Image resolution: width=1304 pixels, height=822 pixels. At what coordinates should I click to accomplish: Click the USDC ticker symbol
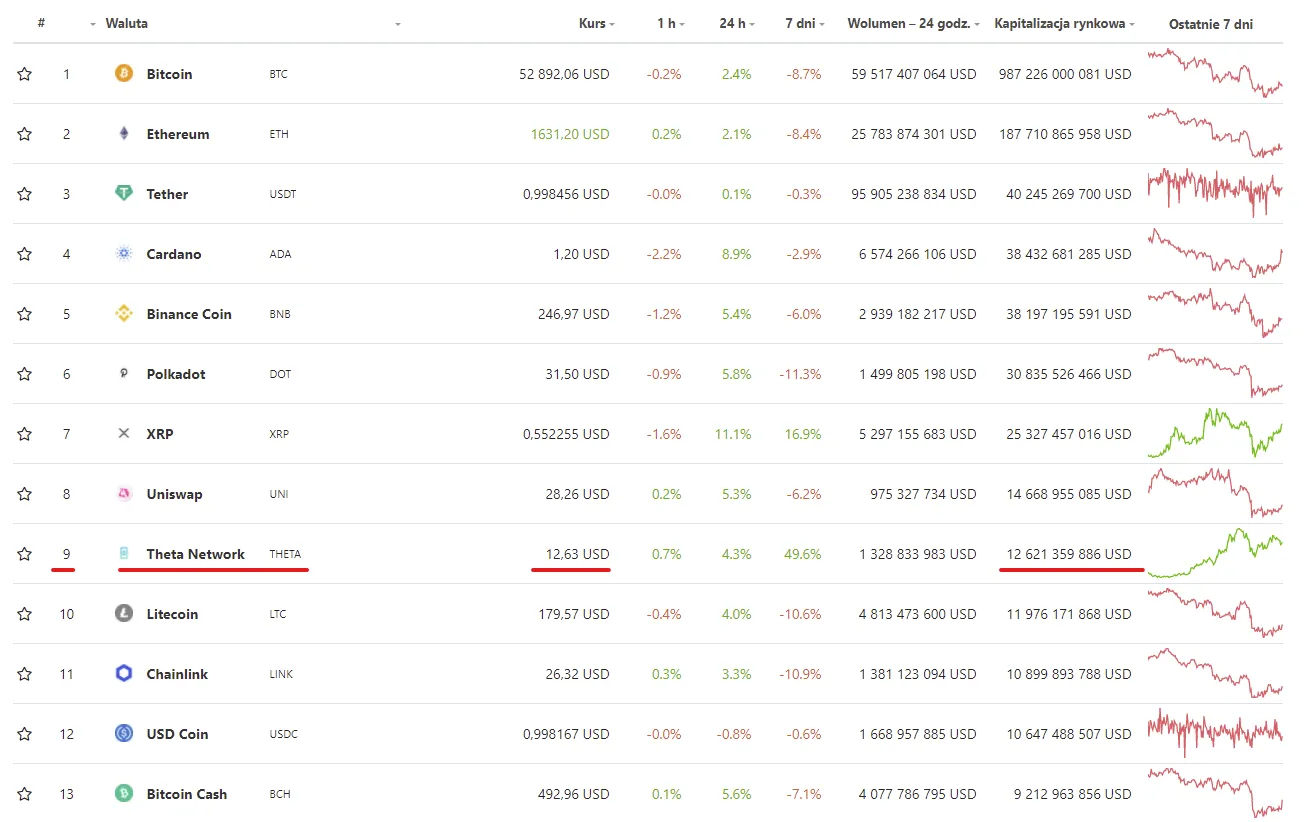pyautogui.click(x=283, y=734)
